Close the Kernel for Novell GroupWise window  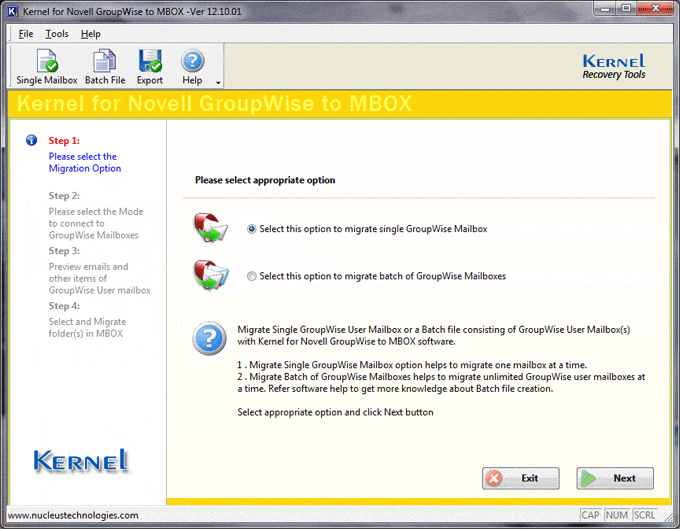[x=655, y=9]
